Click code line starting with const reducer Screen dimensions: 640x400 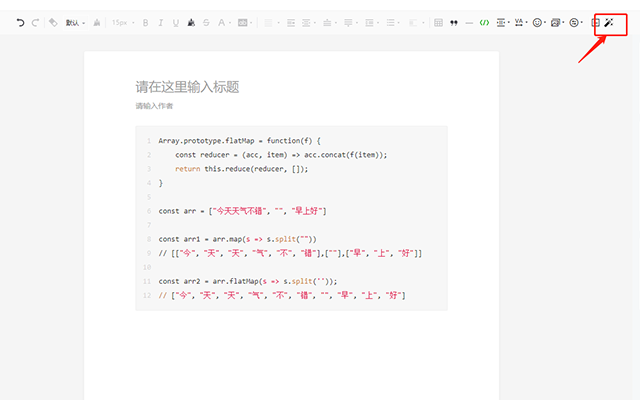(281, 155)
